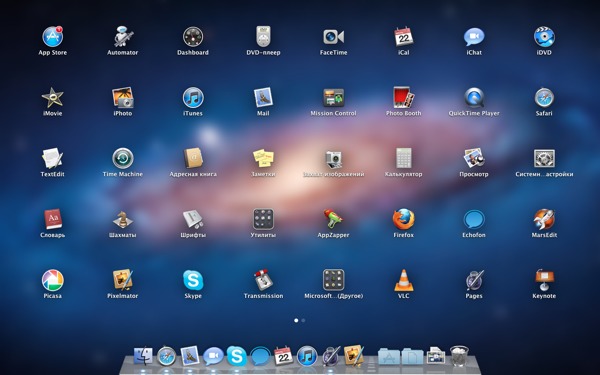Open Transmission app
This screenshot has width=600, height=375.
tap(263, 280)
